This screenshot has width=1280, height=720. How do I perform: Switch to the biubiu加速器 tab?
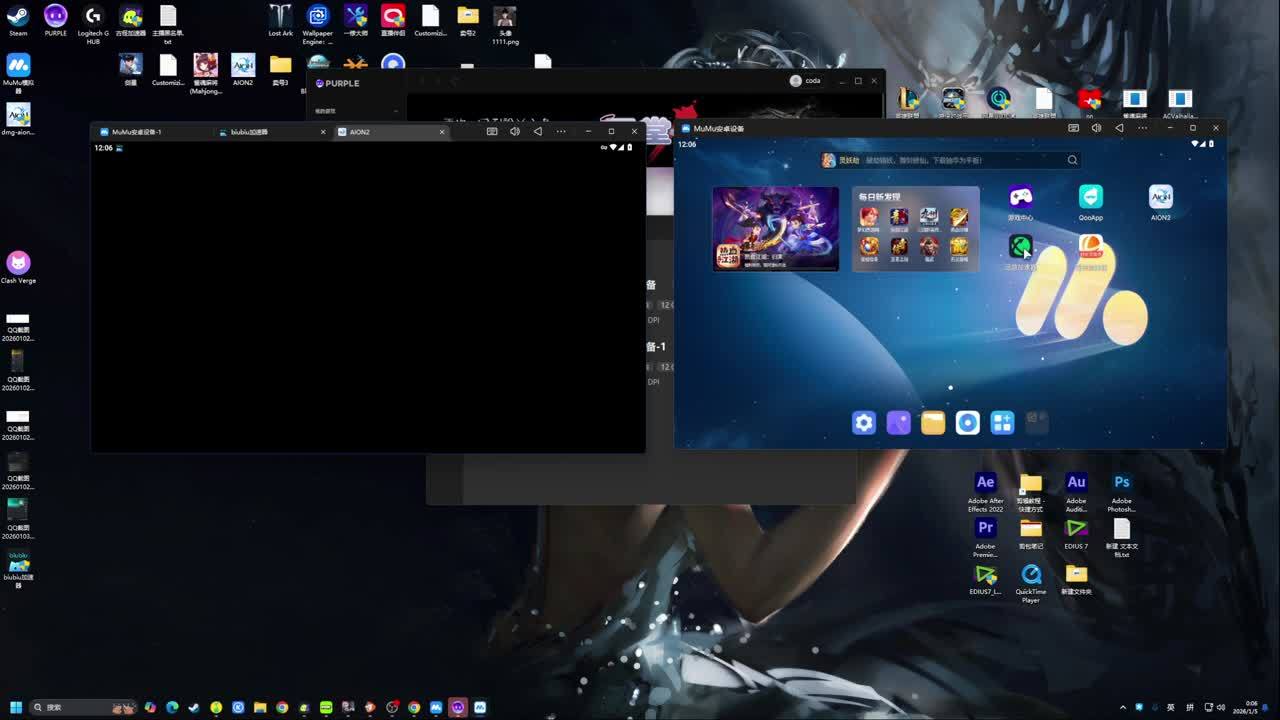click(x=249, y=132)
